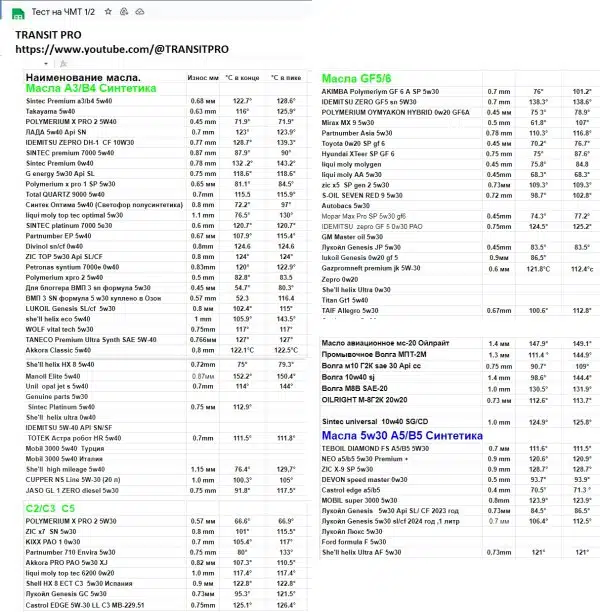Select the 0.766мм wear value cell
This screenshot has height=612, width=600.
coord(203,340)
